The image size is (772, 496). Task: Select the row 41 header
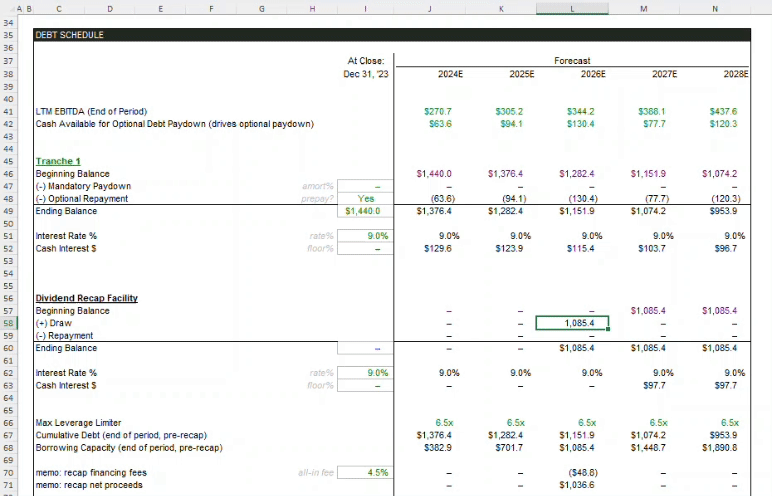click(x=8, y=111)
